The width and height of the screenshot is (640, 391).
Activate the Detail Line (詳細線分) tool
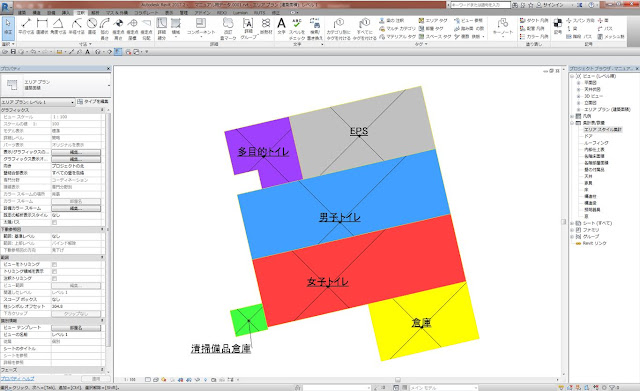[x=162, y=29]
